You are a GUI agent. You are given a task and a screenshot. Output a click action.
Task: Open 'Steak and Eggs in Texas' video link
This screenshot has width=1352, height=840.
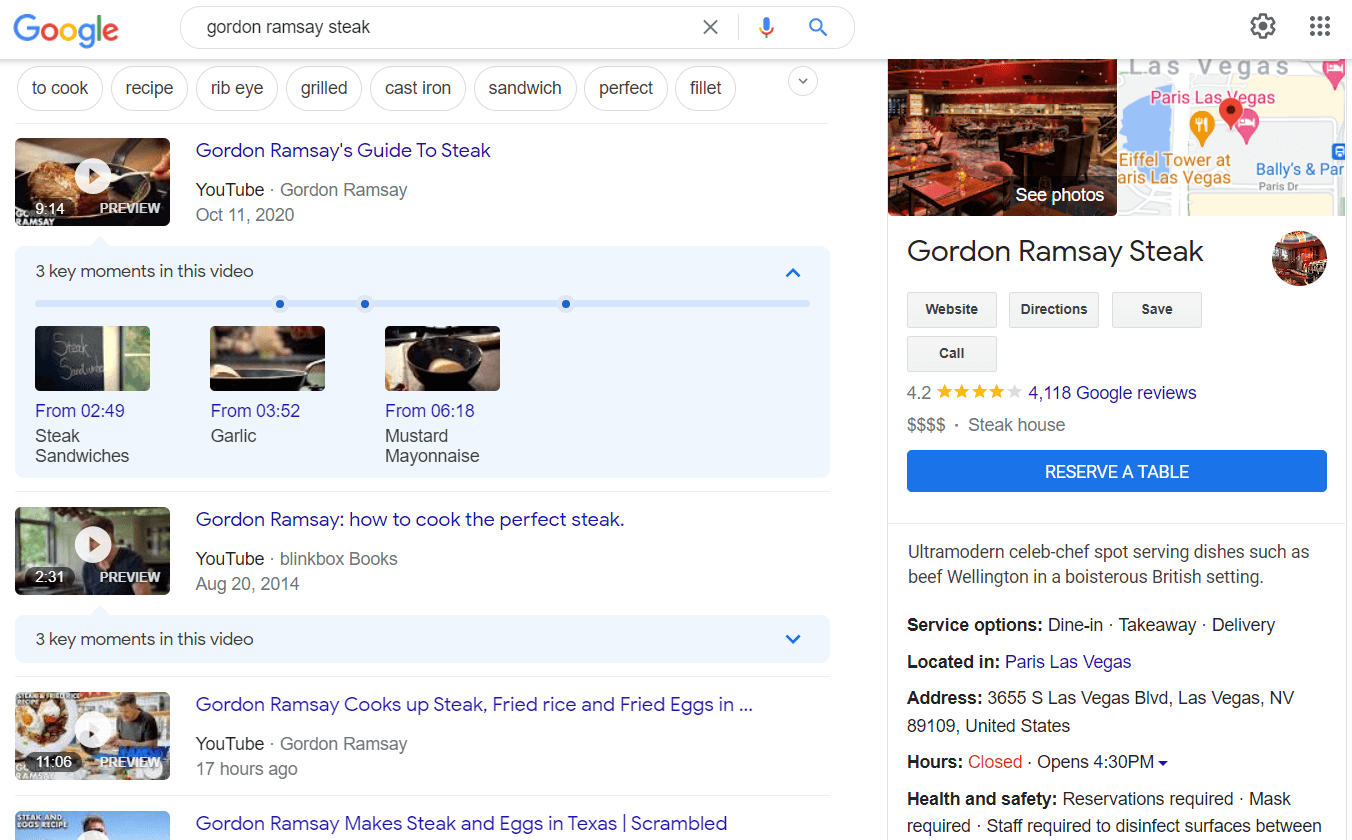[461, 824]
